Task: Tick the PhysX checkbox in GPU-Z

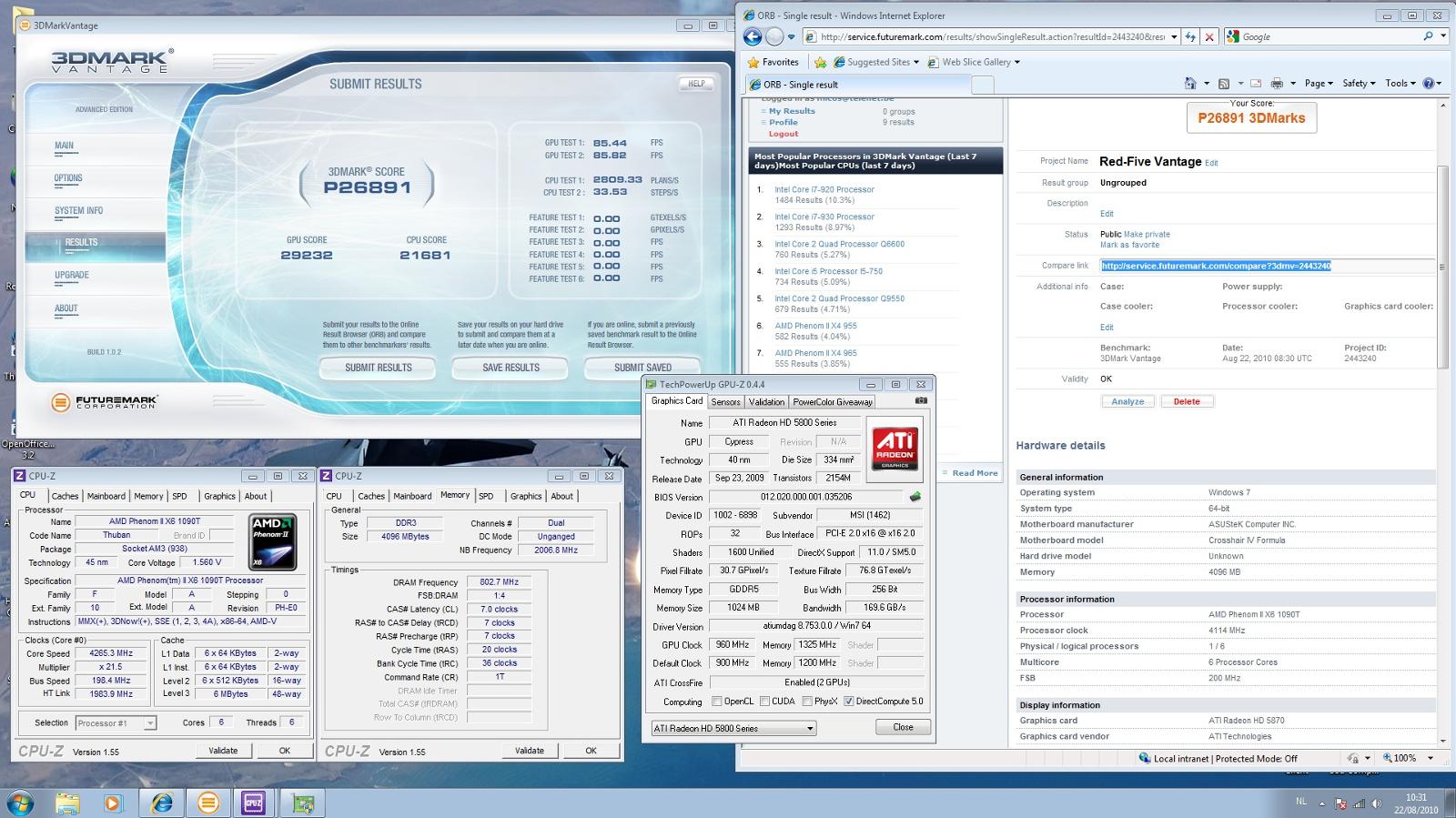Action: 807,702
